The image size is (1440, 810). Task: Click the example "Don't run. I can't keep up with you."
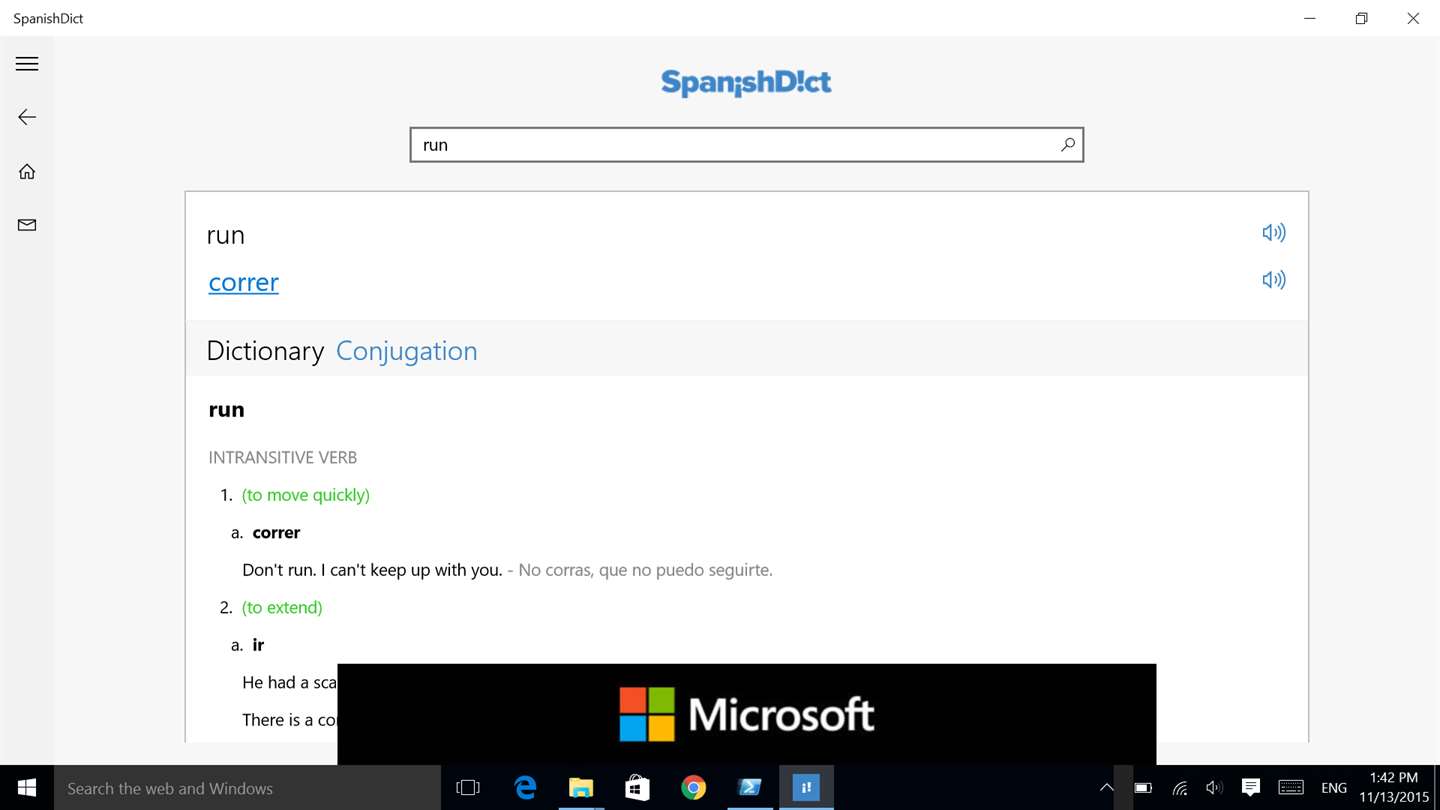372,570
